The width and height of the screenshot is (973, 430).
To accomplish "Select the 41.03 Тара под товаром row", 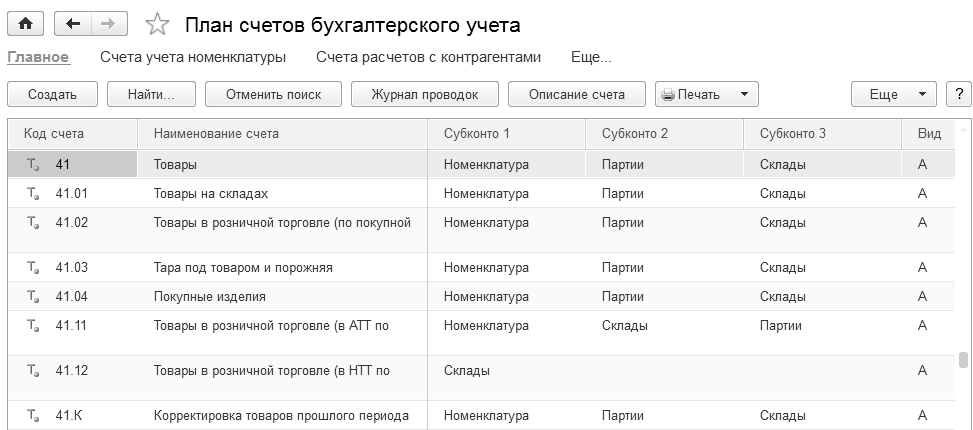I will [243, 267].
